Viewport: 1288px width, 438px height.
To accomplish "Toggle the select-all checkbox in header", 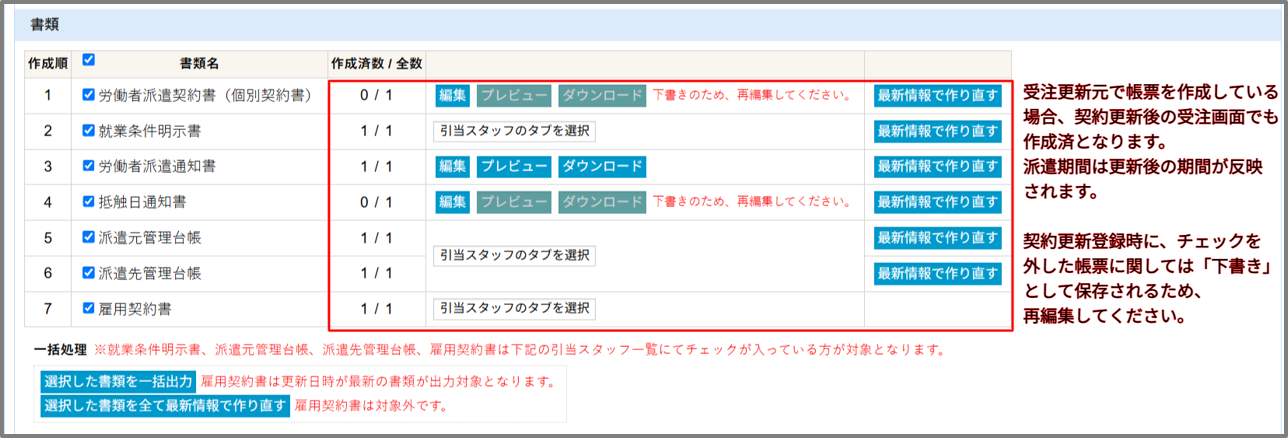I will [89, 59].
